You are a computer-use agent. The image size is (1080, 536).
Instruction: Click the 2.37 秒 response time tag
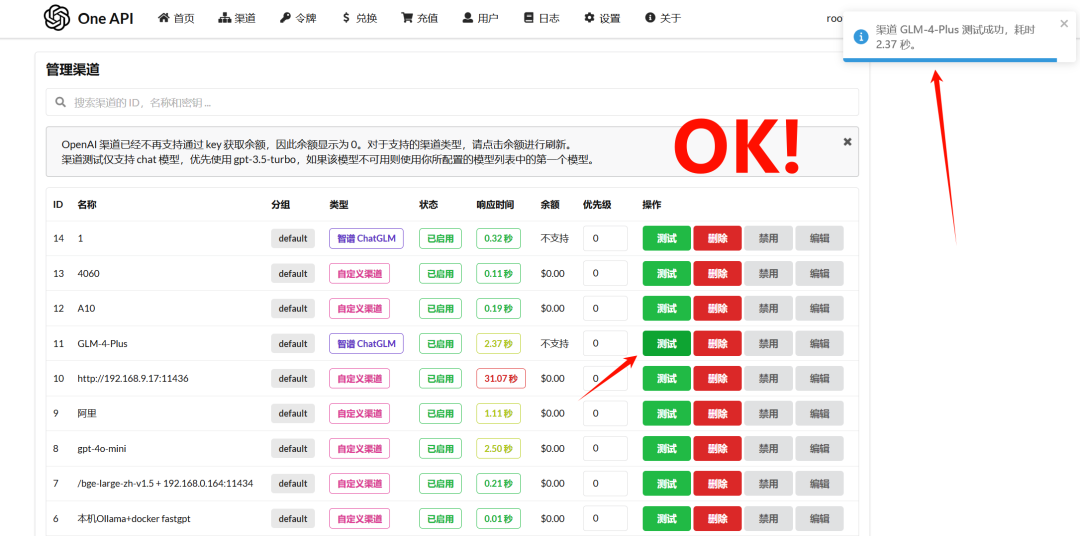click(498, 343)
